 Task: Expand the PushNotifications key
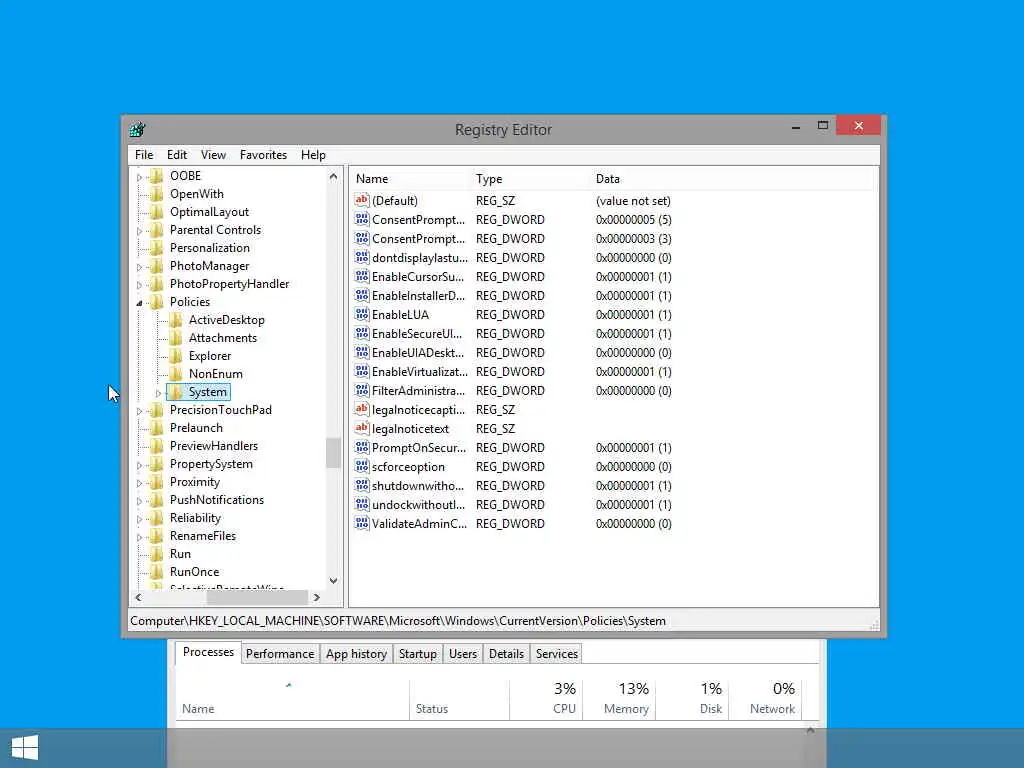[x=139, y=501]
